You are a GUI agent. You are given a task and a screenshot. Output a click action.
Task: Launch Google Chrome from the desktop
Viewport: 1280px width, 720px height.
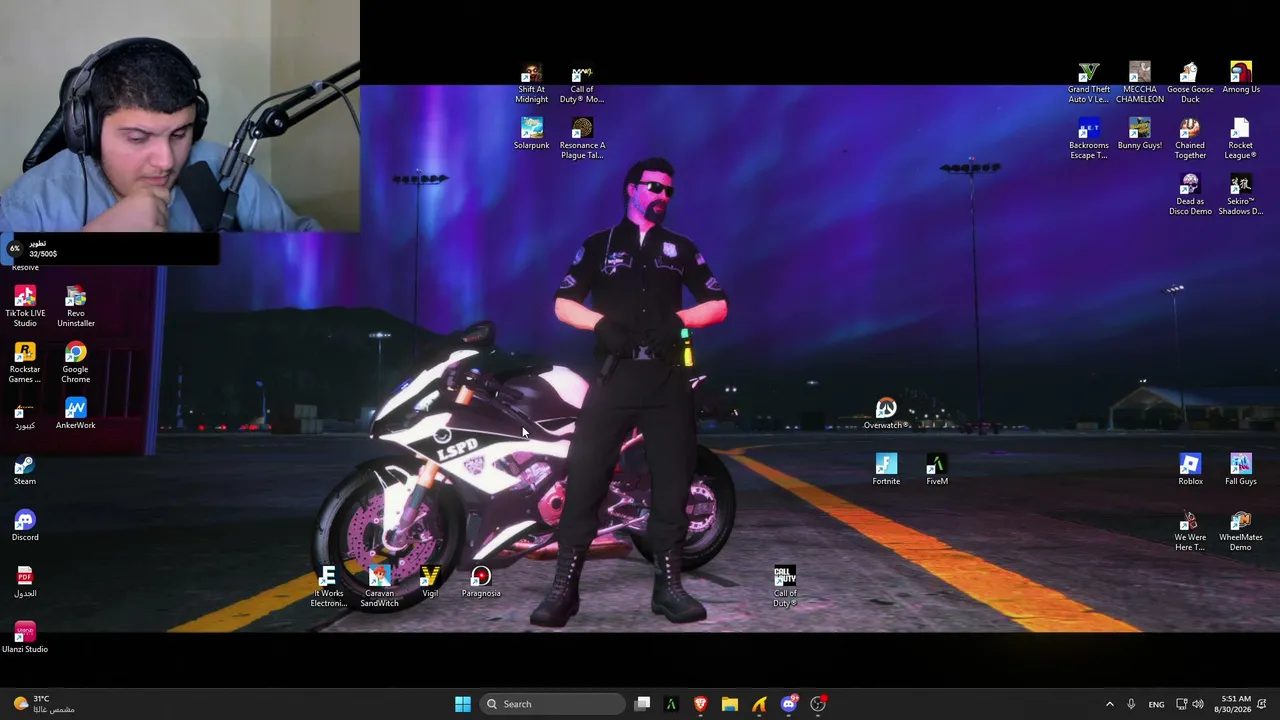click(x=76, y=363)
